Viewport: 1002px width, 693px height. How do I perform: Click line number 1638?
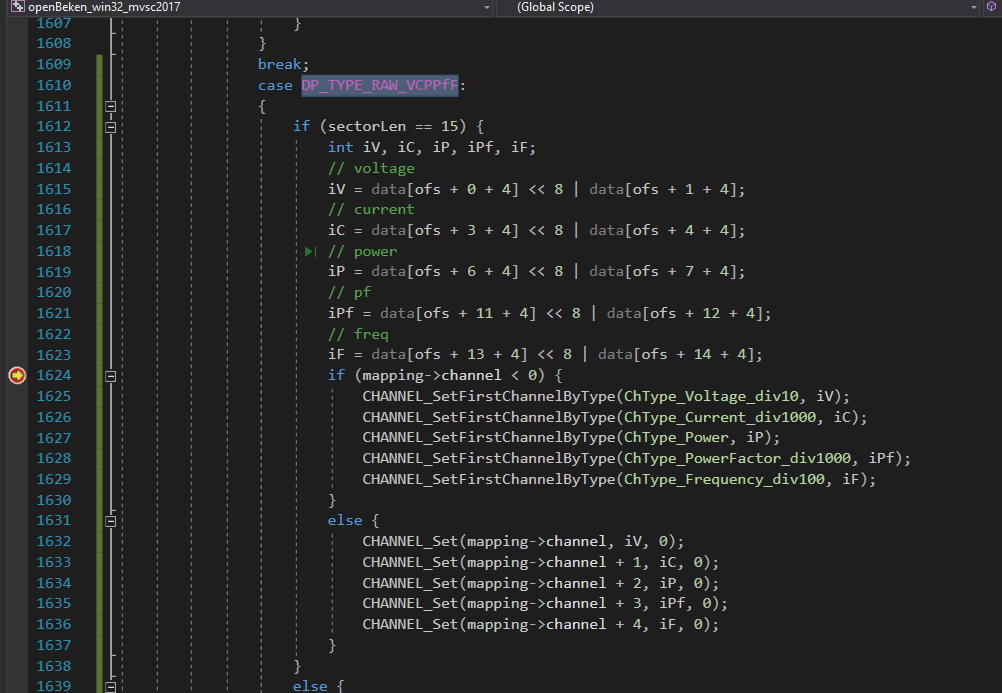(54, 666)
